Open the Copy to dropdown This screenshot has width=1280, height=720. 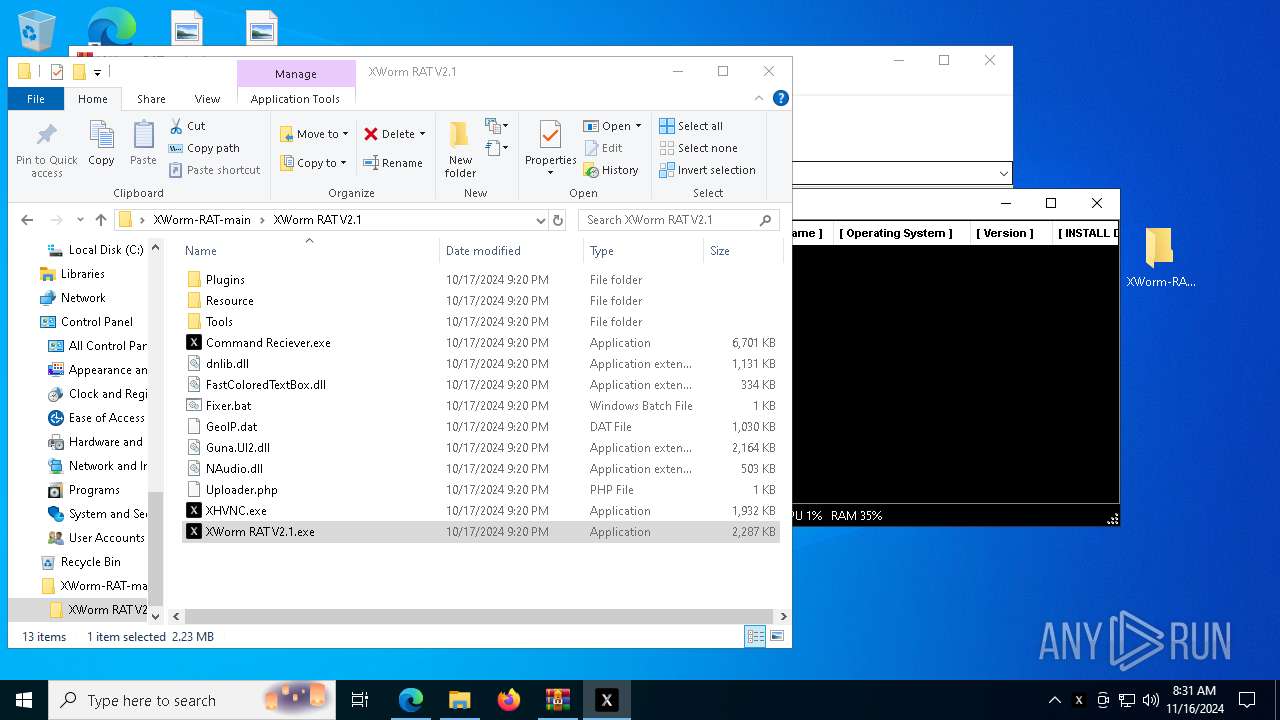pyautogui.click(x=312, y=163)
